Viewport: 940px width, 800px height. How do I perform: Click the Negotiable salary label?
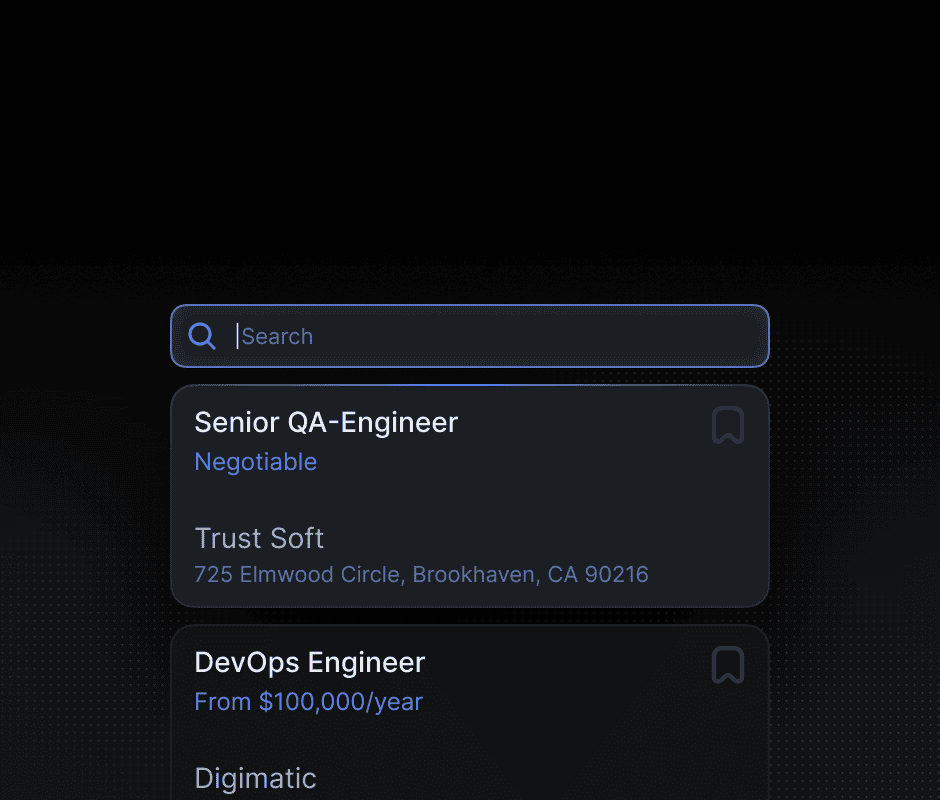[x=256, y=462]
